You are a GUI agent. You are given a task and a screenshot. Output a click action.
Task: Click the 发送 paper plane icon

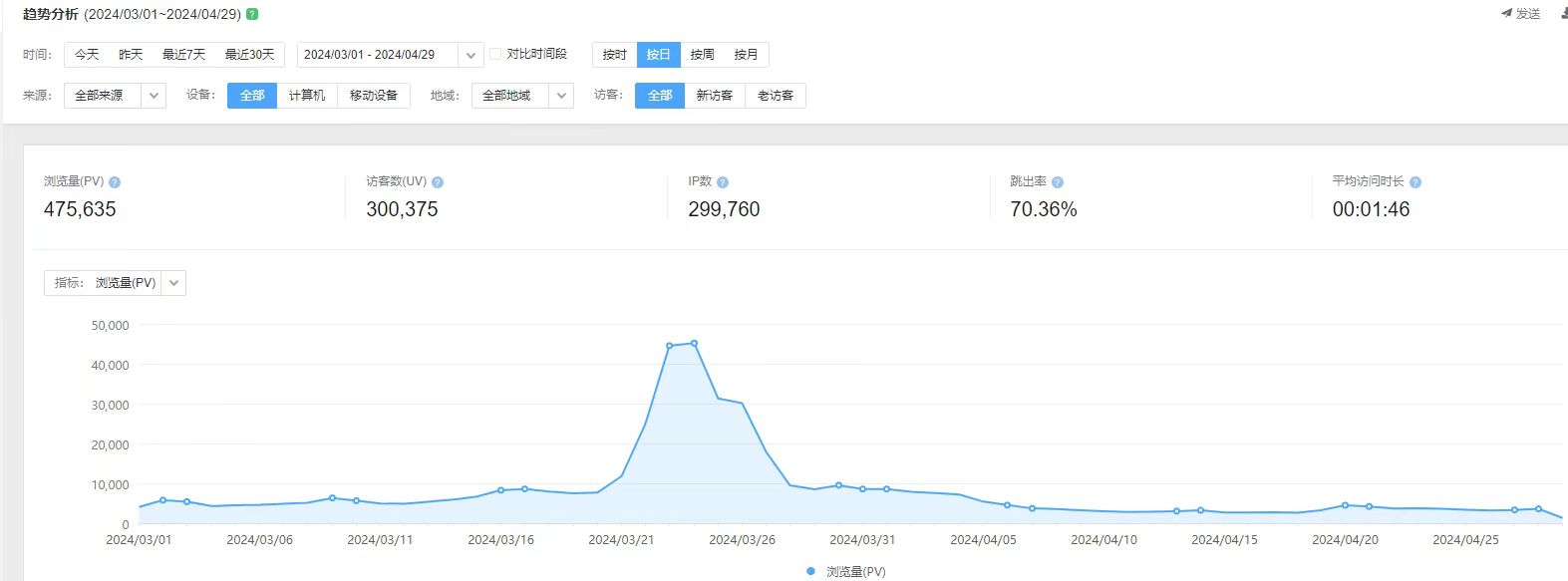click(x=1506, y=13)
